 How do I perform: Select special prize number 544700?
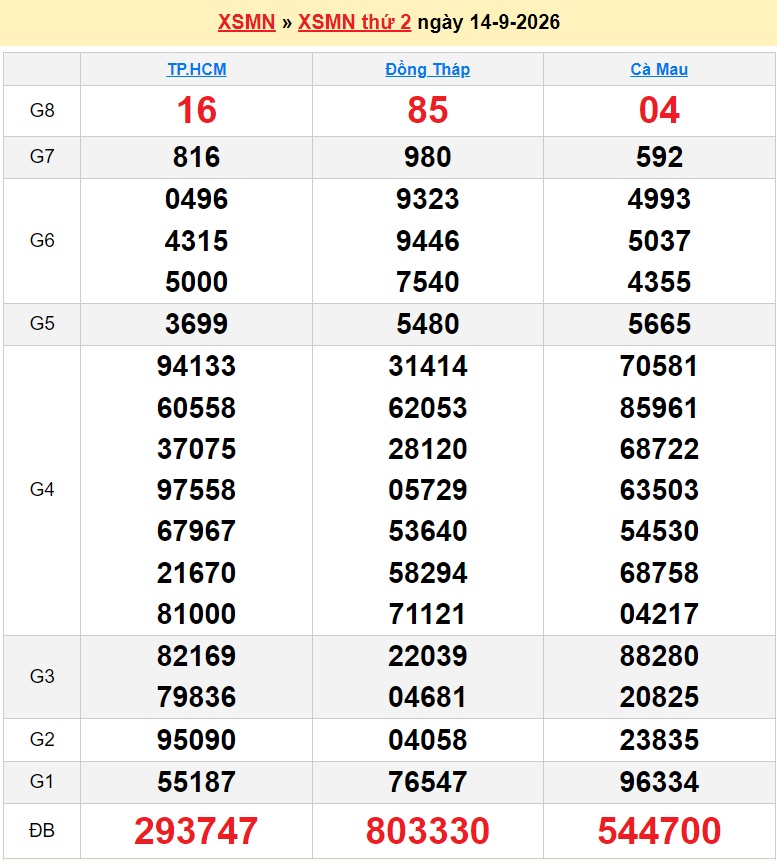pos(659,831)
